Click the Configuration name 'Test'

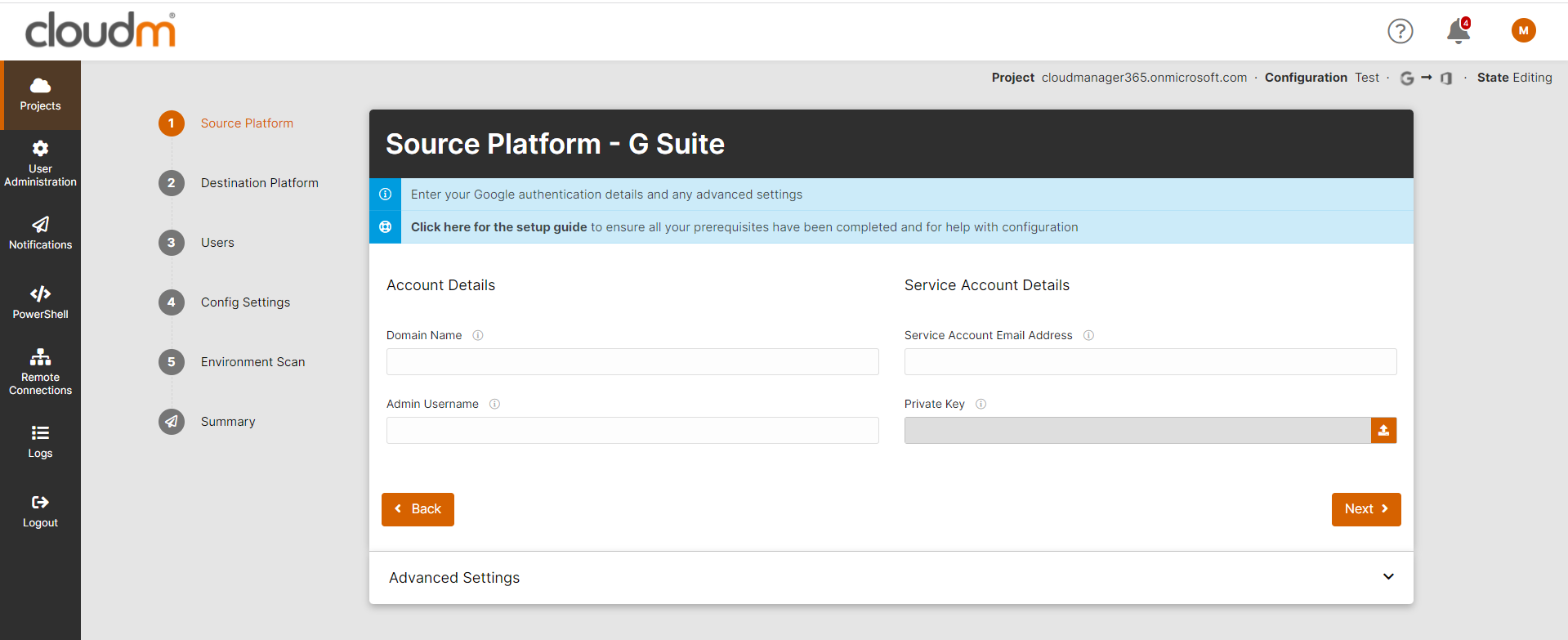coord(1367,78)
